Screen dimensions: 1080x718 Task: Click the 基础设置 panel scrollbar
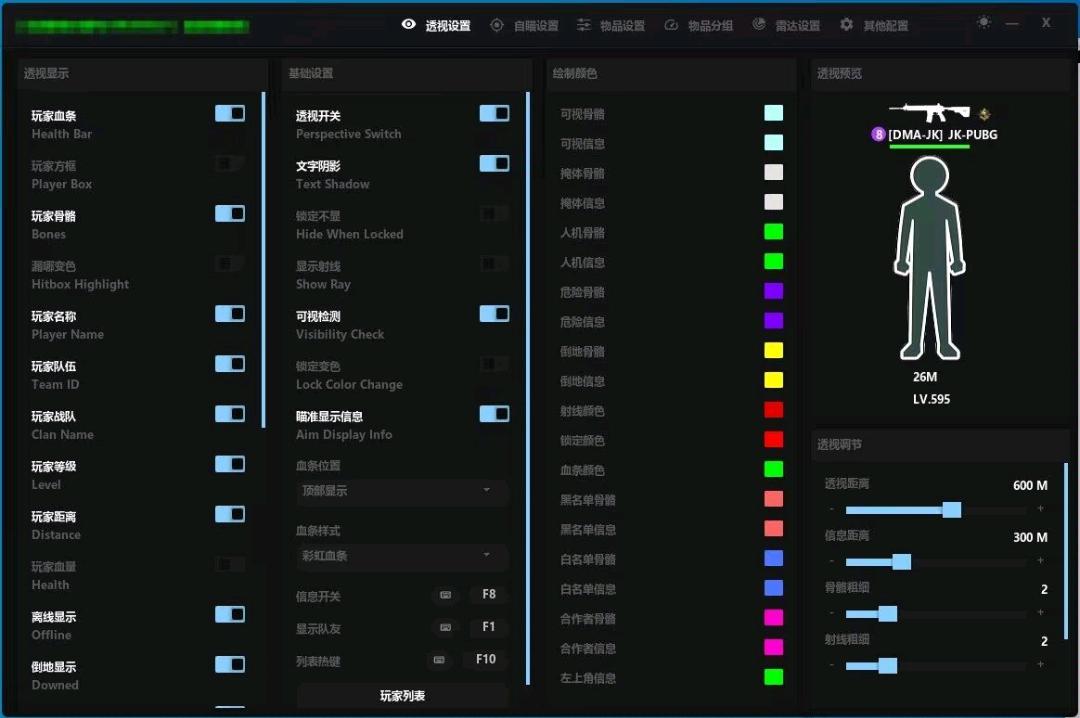coord(528,388)
